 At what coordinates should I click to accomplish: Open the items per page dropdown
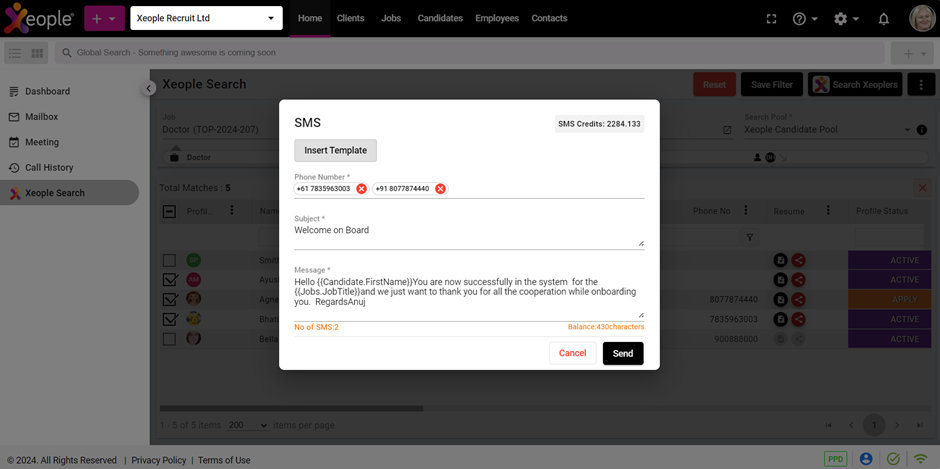(249, 425)
